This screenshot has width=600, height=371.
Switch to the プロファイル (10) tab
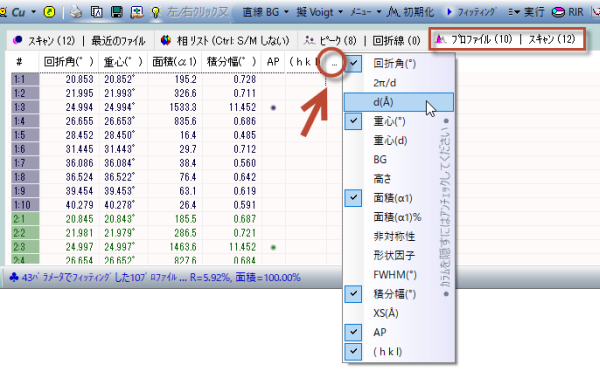[482, 39]
